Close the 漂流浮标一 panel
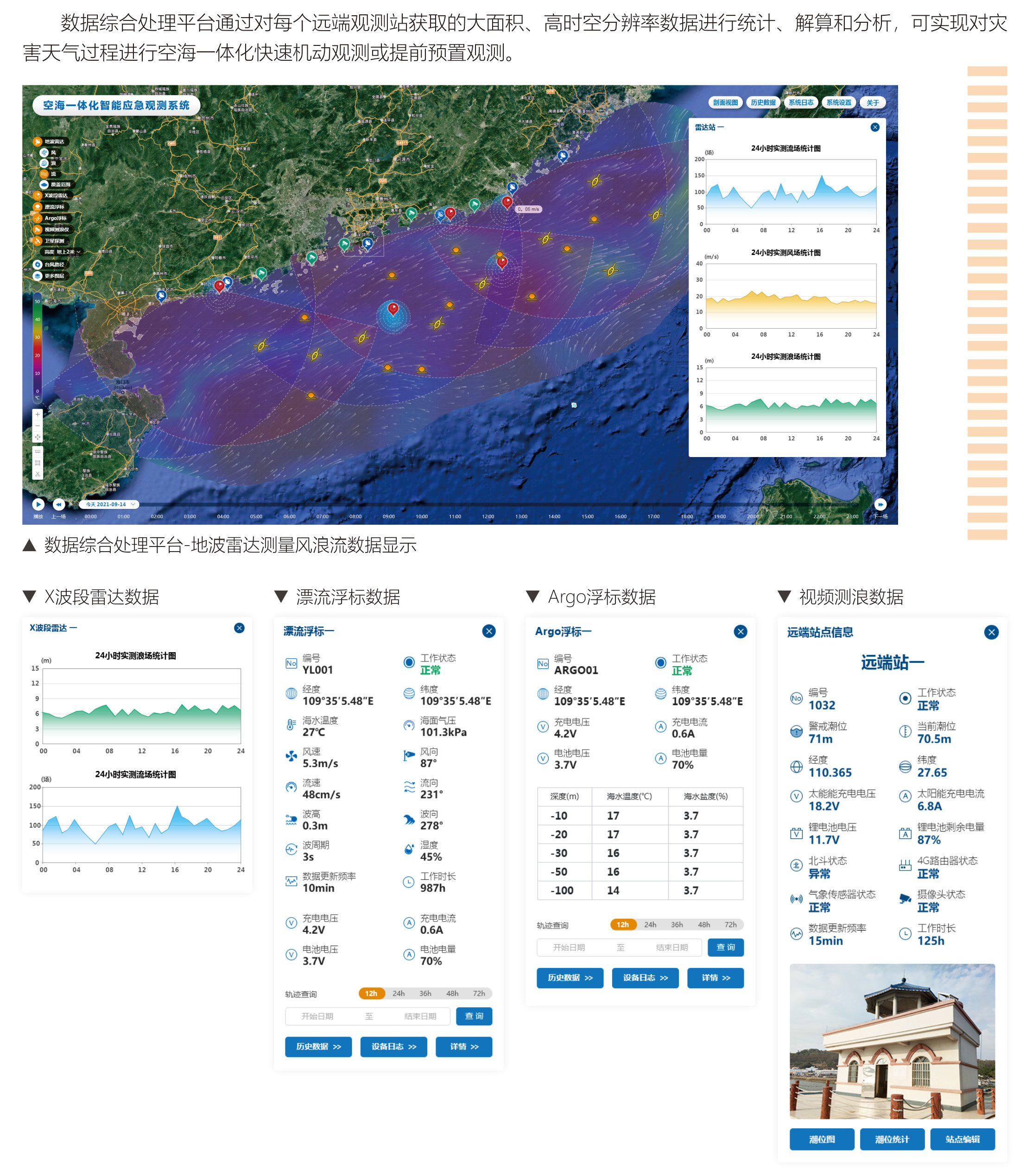Image resolution: width=1026 pixels, height=1176 pixels. [489, 631]
